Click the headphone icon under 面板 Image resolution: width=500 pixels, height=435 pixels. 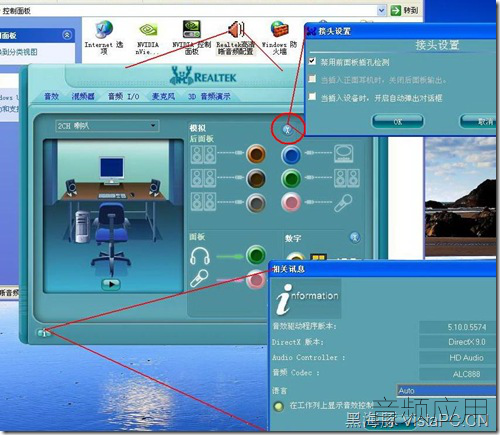200,256
